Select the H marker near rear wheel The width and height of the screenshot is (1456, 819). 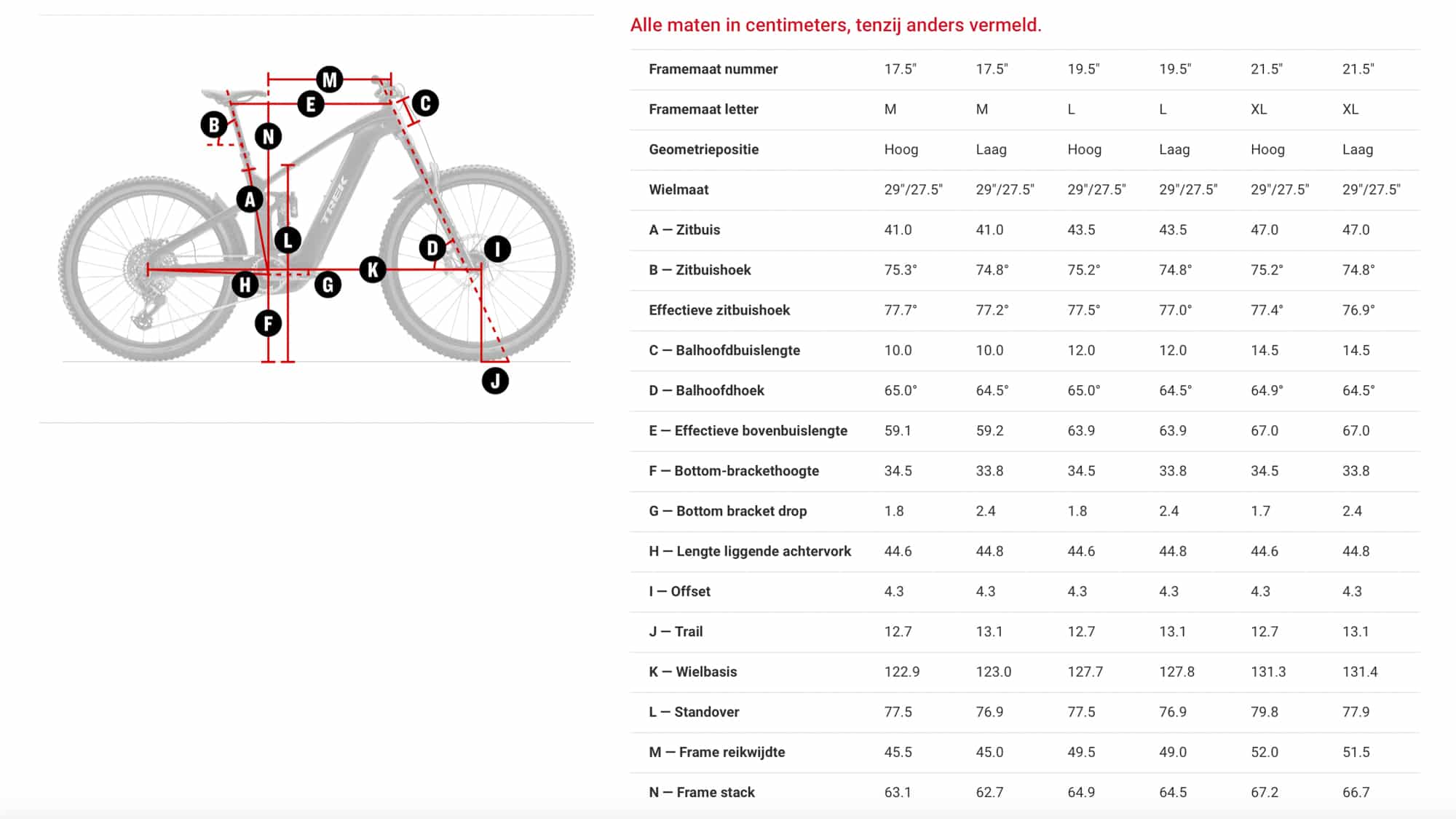(245, 285)
